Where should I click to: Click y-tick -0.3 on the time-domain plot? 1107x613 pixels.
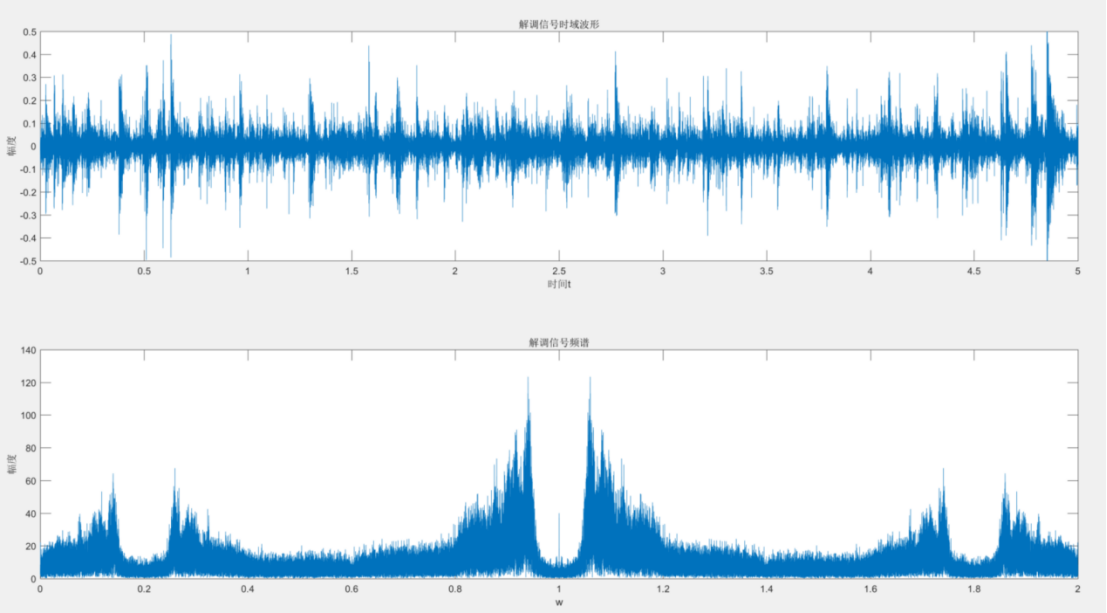tap(28, 215)
